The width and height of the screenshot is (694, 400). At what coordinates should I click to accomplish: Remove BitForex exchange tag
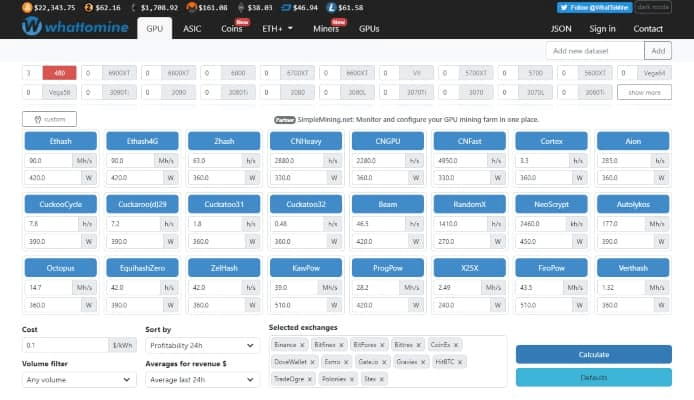pos(382,345)
